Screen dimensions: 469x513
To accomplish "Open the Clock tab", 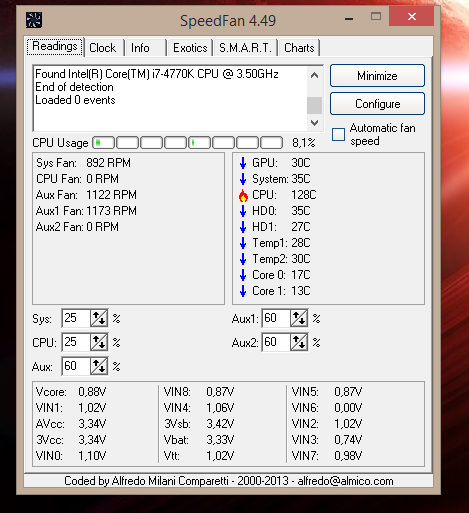I will (103, 48).
